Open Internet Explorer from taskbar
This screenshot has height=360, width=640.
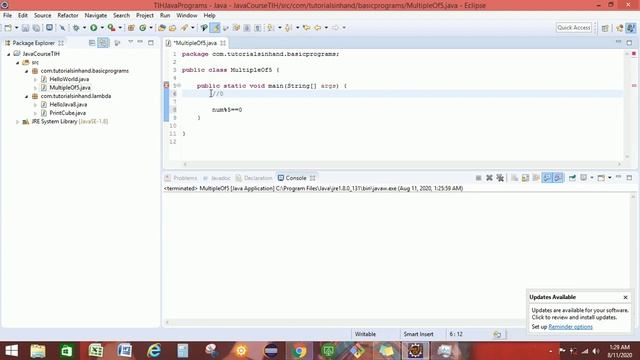tap(154, 351)
